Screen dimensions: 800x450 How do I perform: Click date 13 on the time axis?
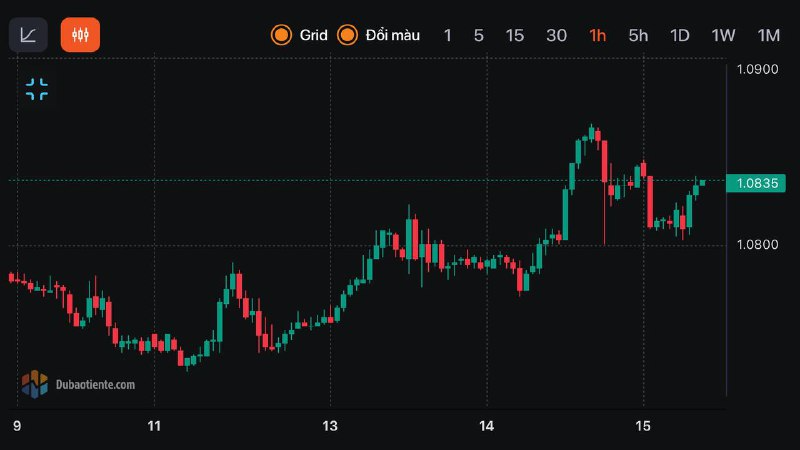(331, 426)
